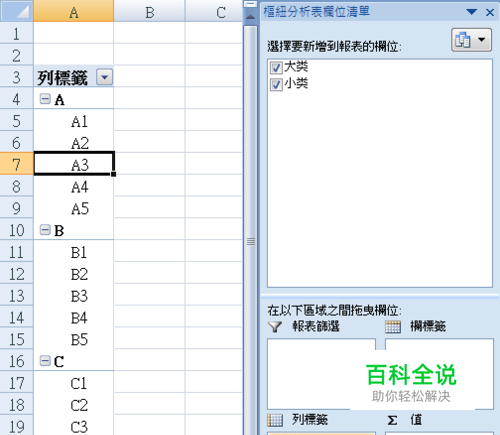500x435 pixels.
Task: Select row 3 header
Action: point(16,77)
